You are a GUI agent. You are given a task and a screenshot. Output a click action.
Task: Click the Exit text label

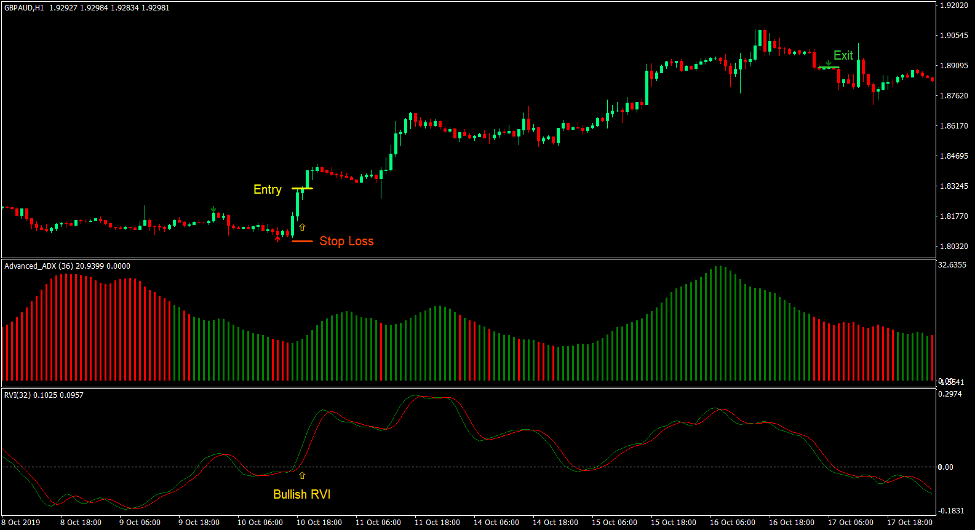(x=844, y=56)
